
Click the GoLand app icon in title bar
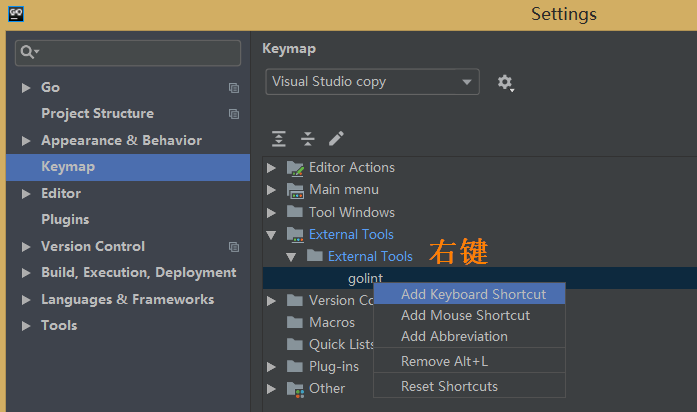coord(16,14)
